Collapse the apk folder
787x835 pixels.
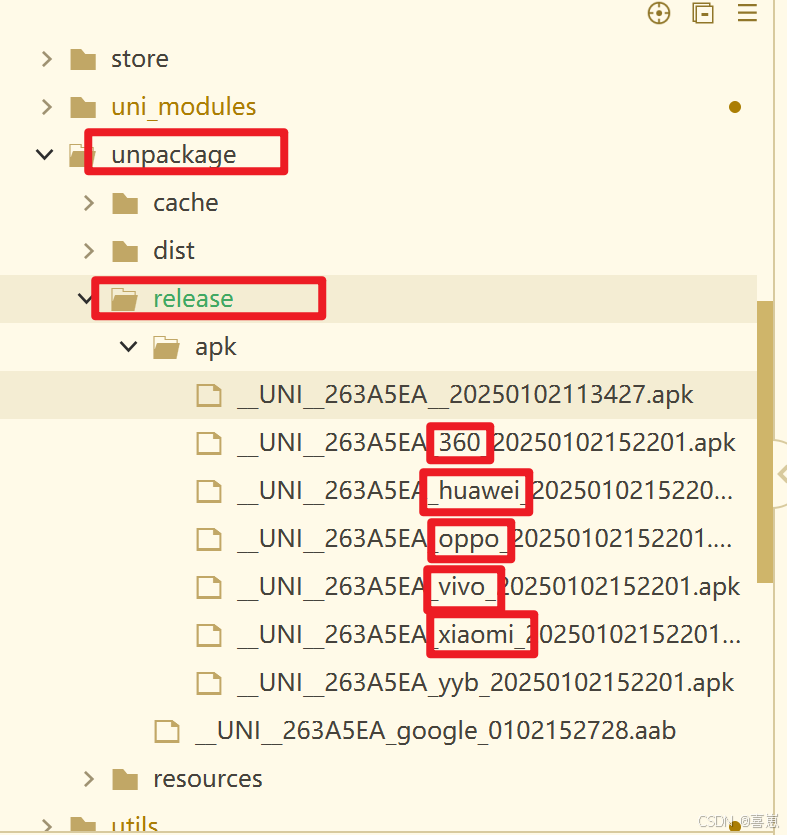(128, 347)
